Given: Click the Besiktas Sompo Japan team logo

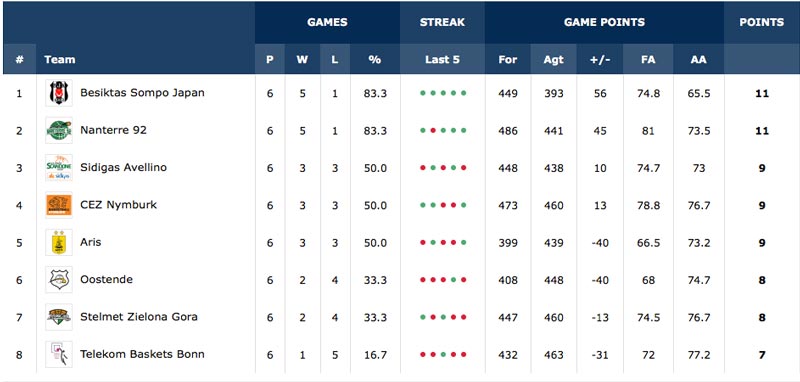Looking at the screenshot, I should click(59, 93).
